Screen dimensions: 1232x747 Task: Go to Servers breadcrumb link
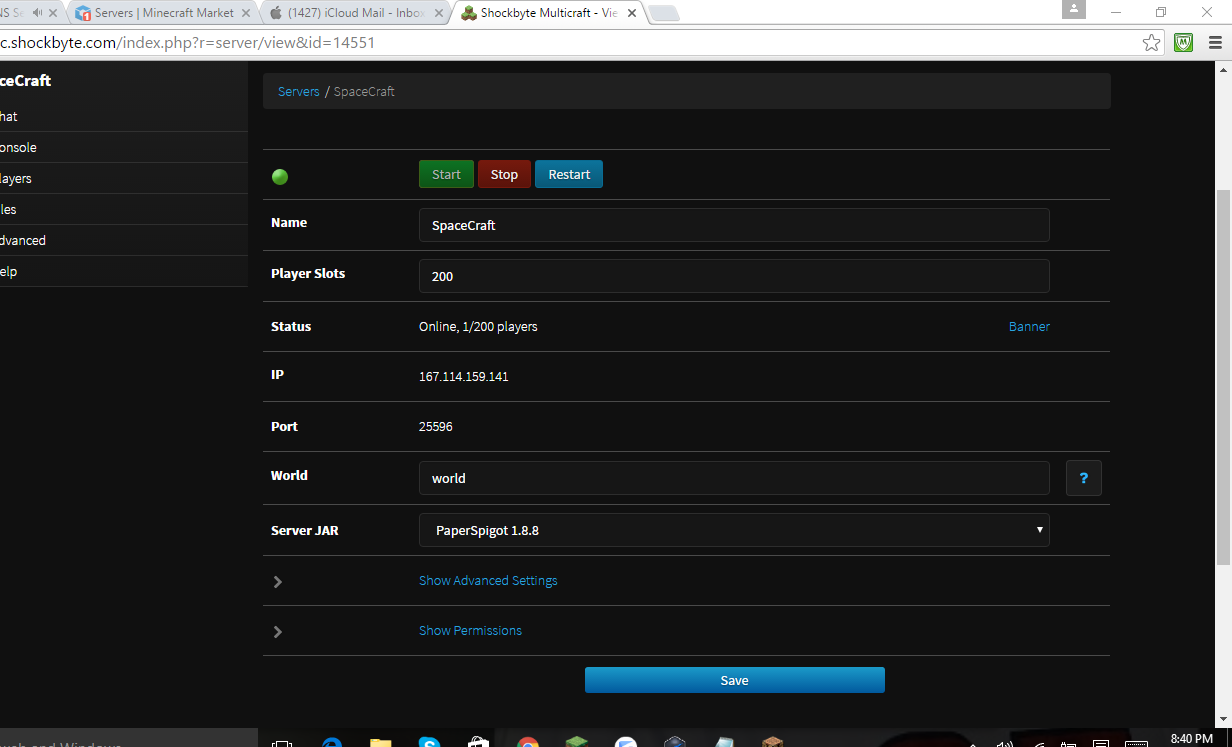299,91
